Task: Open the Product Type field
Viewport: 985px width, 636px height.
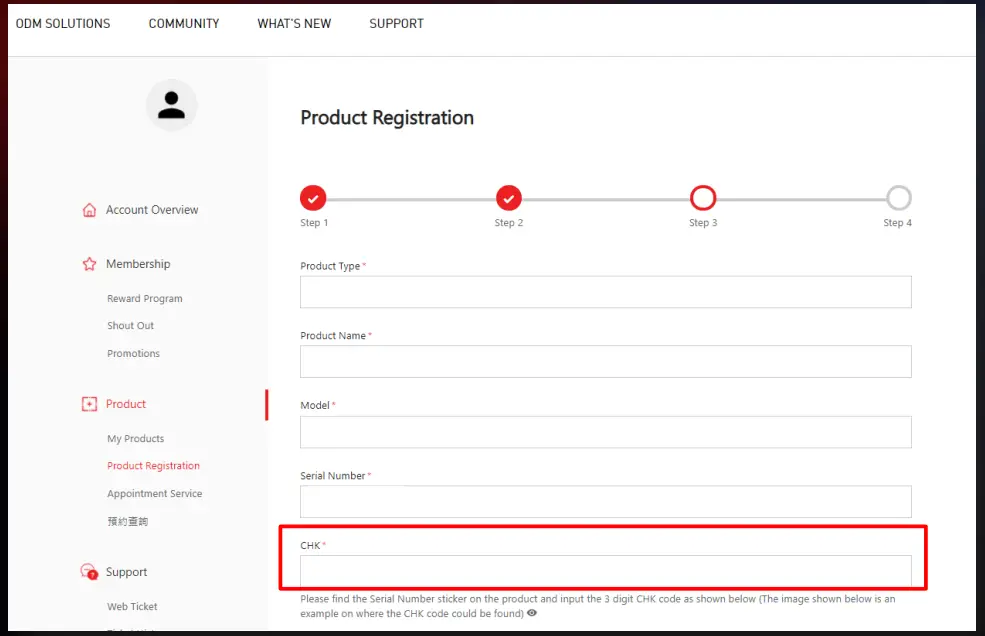Action: point(605,292)
